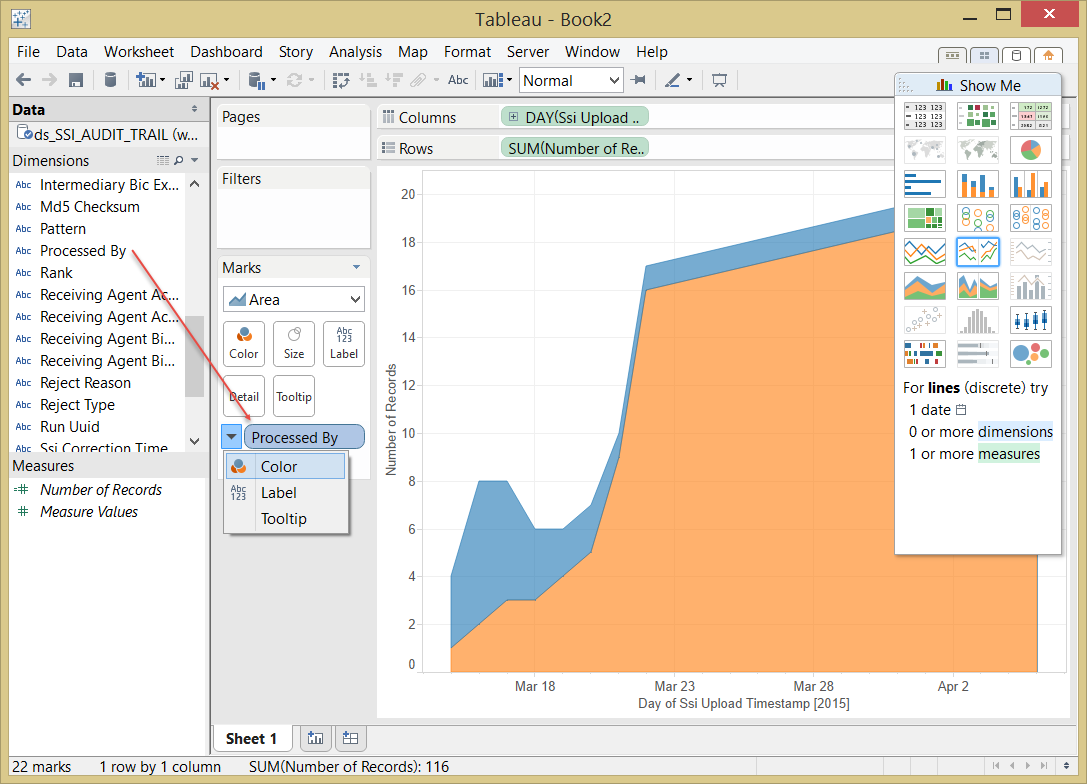This screenshot has height=784, width=1087.
Task: Toggle mark labels with the Abc icon
Action: point(458,80)
